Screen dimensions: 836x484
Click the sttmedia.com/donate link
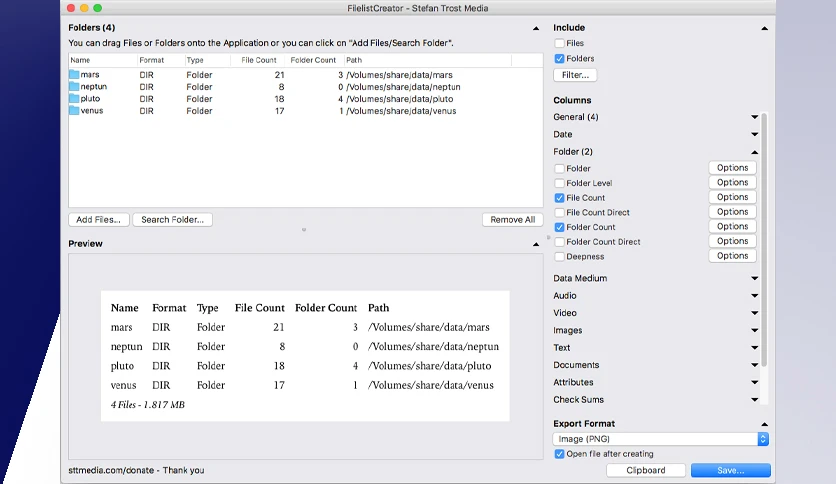coord(111,470)
